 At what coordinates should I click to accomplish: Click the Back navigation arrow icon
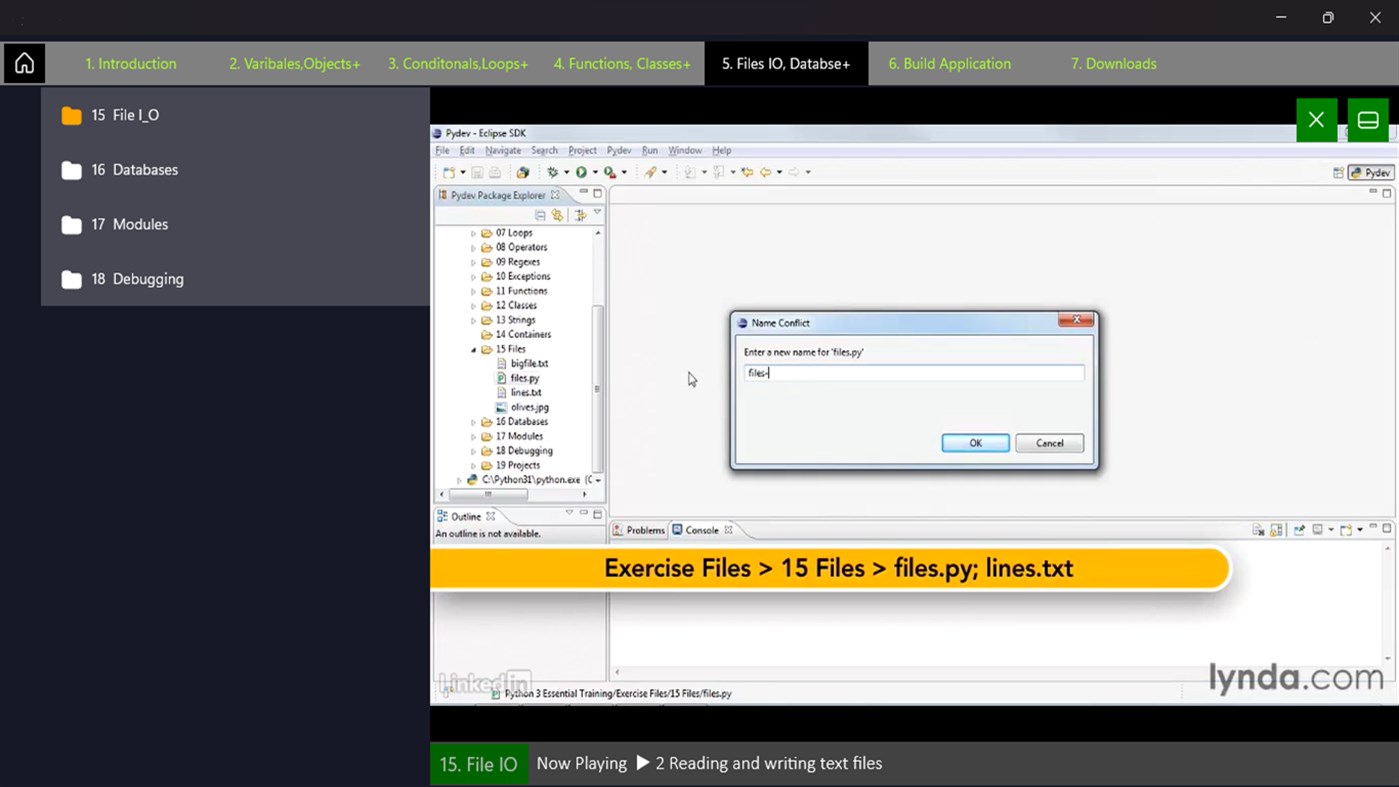coord(765,172)
